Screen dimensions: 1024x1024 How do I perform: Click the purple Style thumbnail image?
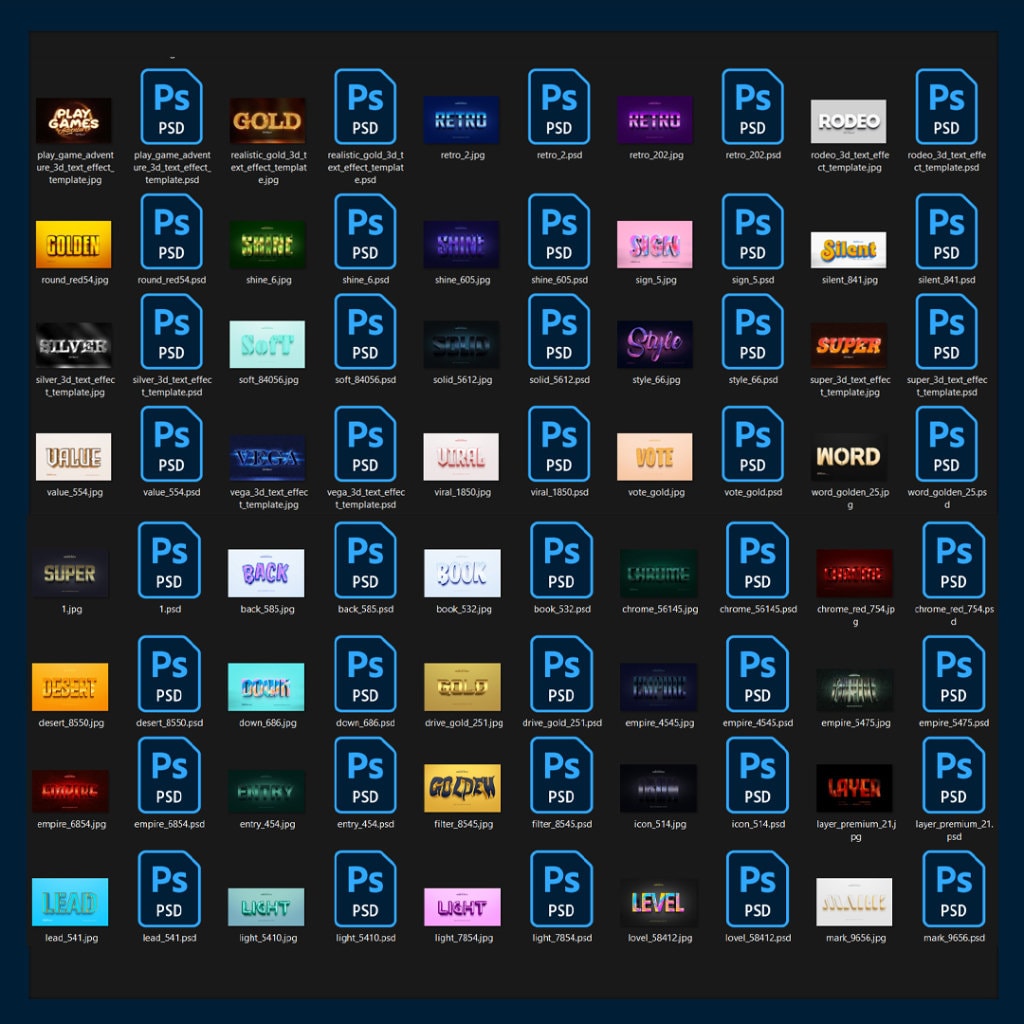[655, 344]
